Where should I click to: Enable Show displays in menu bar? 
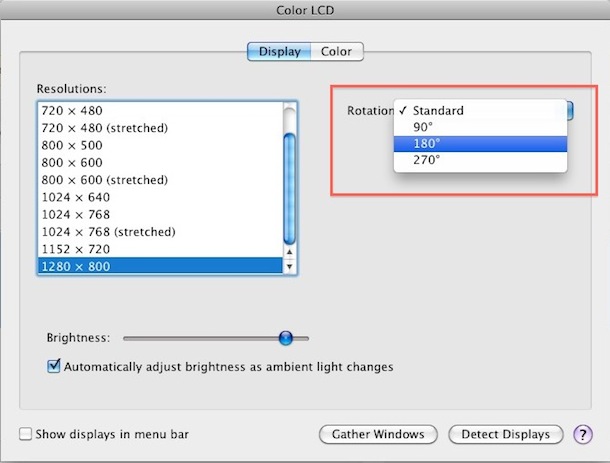26,434
